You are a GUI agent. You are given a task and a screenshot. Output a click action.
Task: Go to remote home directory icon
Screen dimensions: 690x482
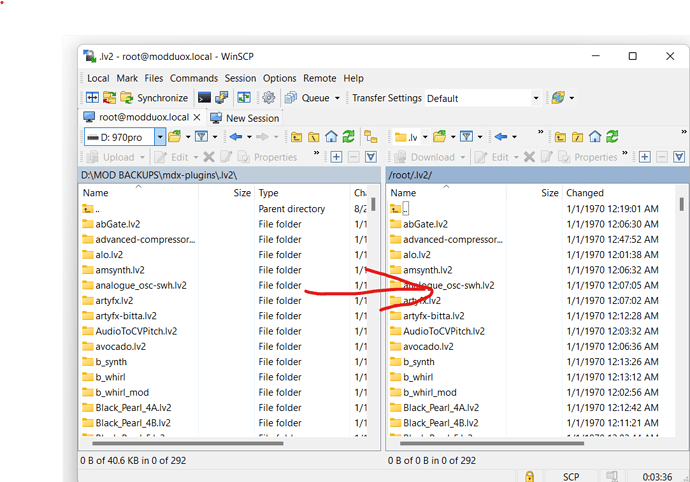pos(595,137)
